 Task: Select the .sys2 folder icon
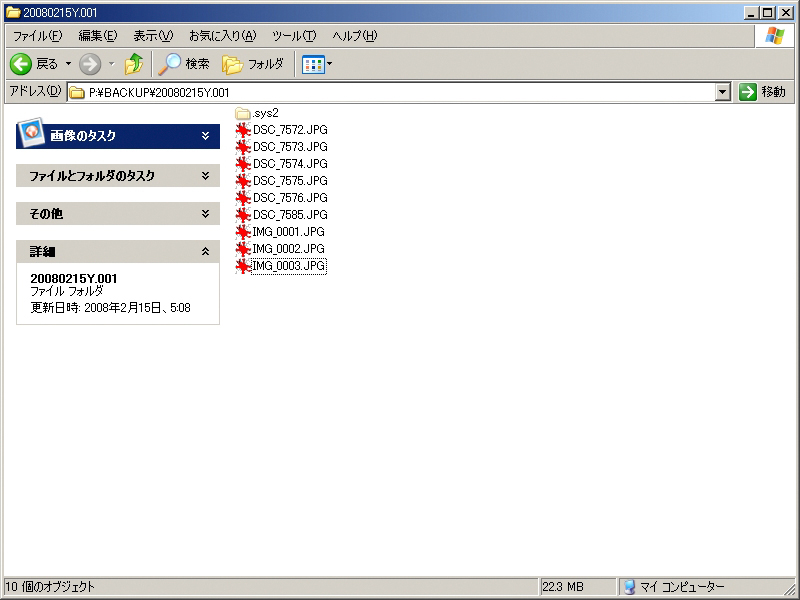[x=243, y=113]
